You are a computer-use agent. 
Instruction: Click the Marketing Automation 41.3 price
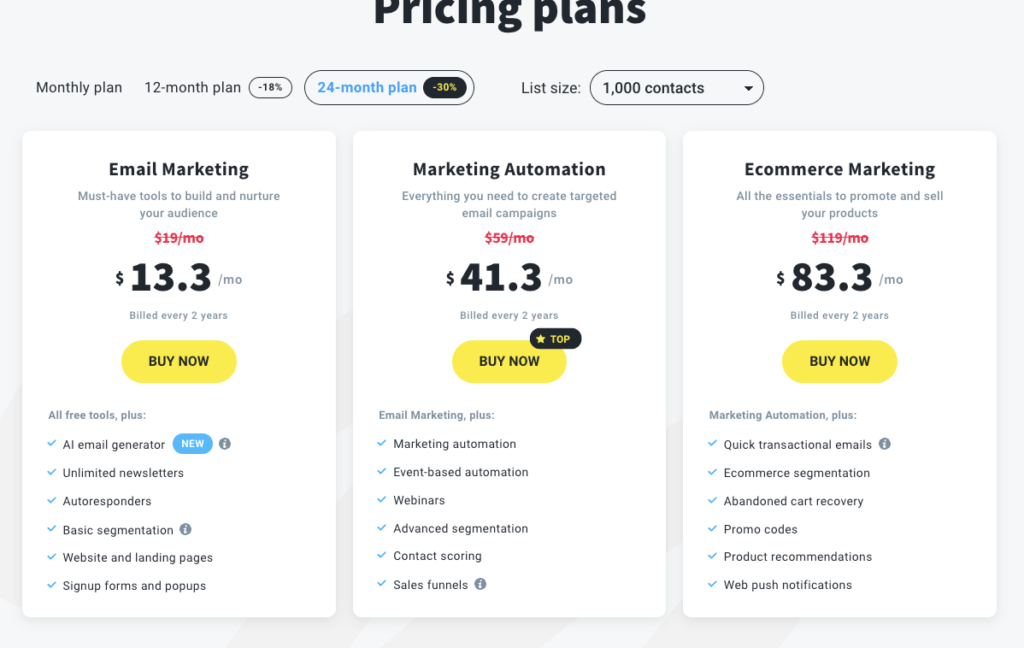pyautogui.click(x=500, y=278)
